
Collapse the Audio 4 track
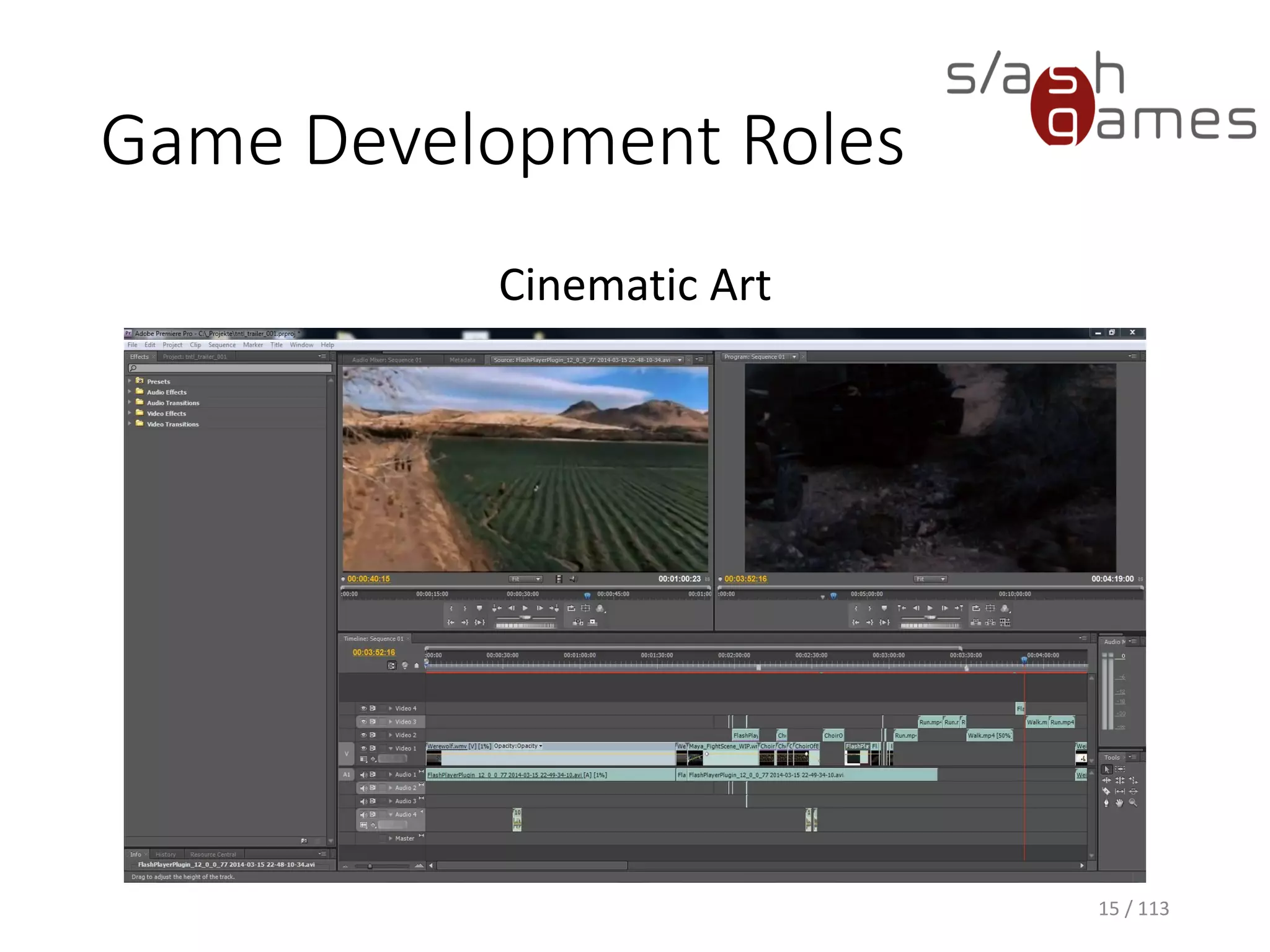coord(390,814)
